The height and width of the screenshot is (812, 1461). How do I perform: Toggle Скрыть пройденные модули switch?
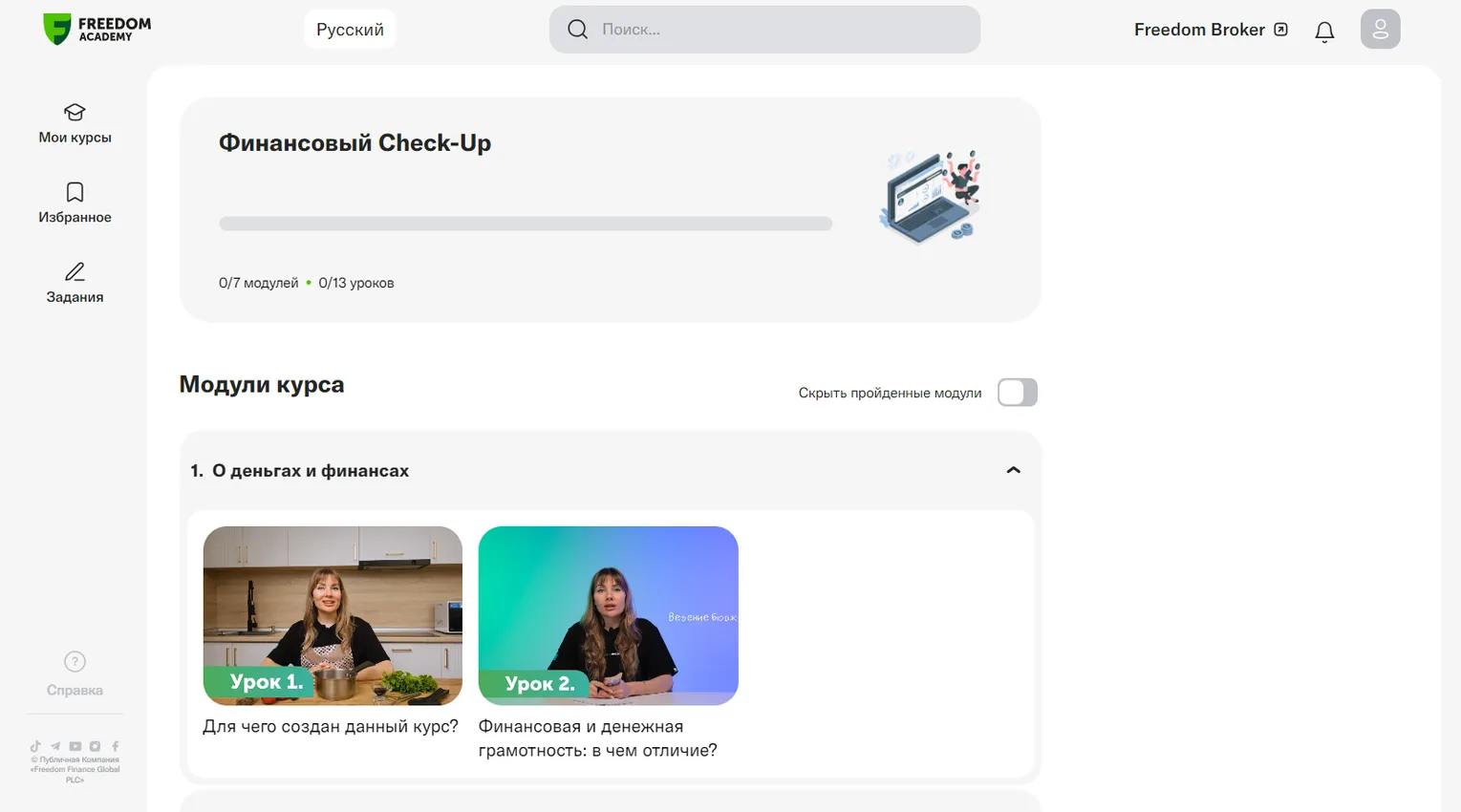coord(1017,393)
